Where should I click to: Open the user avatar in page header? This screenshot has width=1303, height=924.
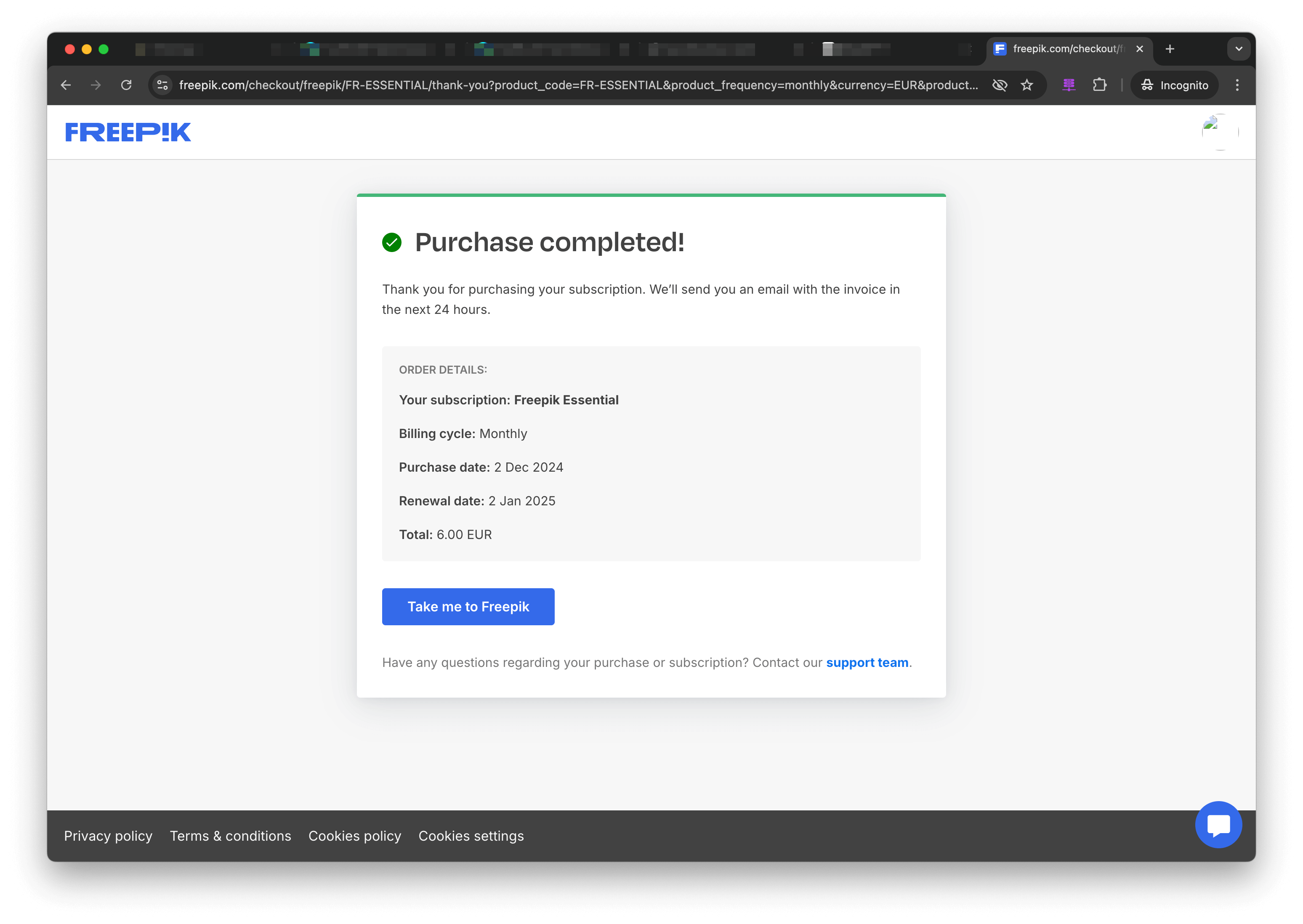pyautogui.click(x=1219, y=132)
